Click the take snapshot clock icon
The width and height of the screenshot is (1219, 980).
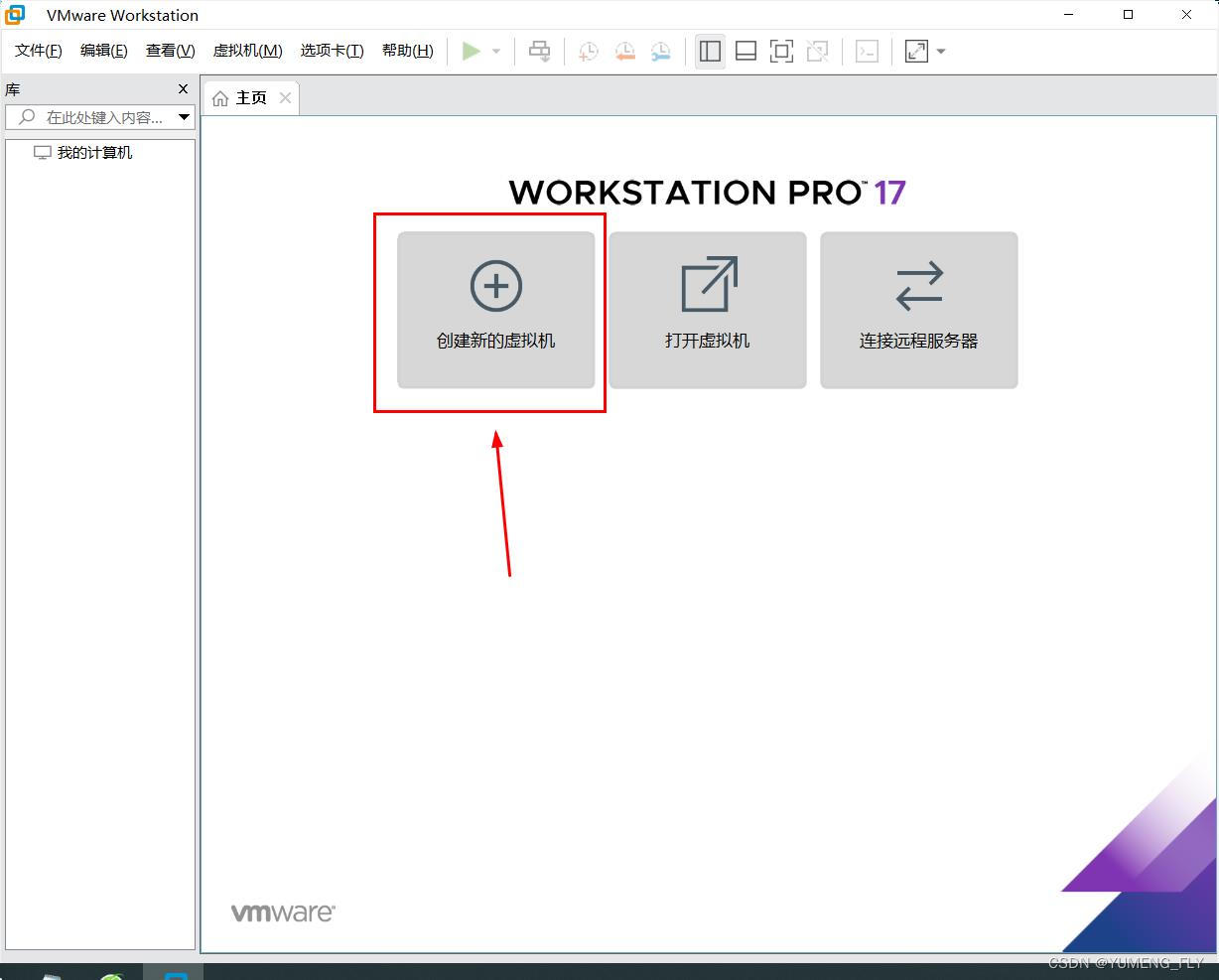tap(589, 51)
